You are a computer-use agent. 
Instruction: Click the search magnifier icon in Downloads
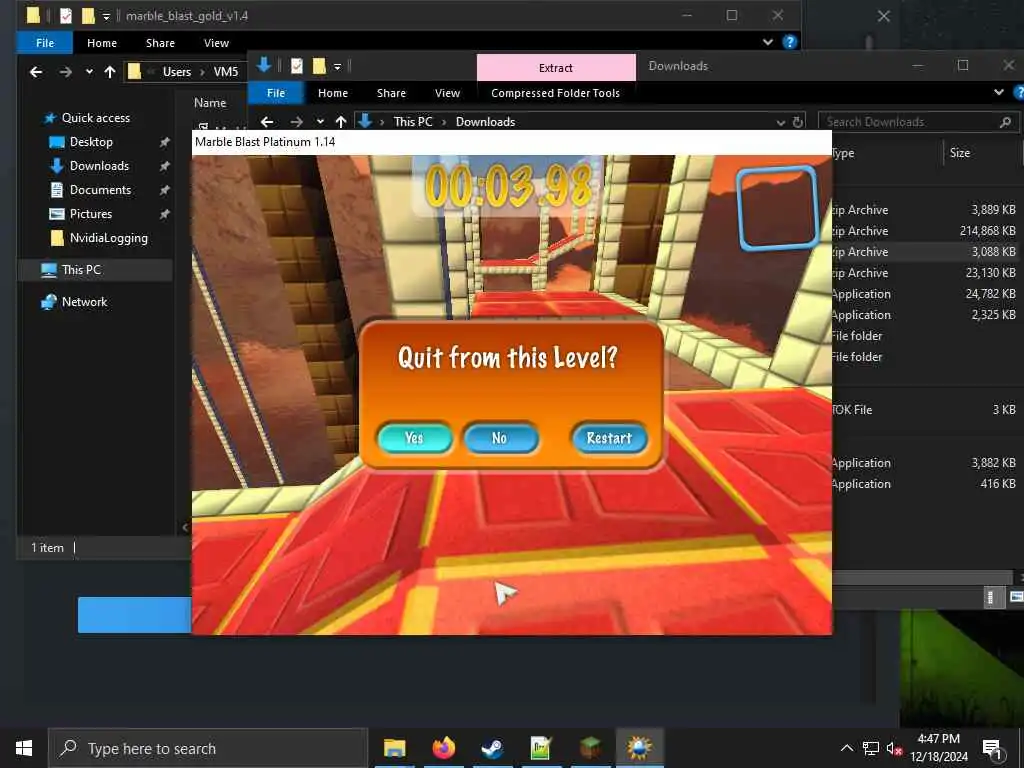(x=1006, y=121)
